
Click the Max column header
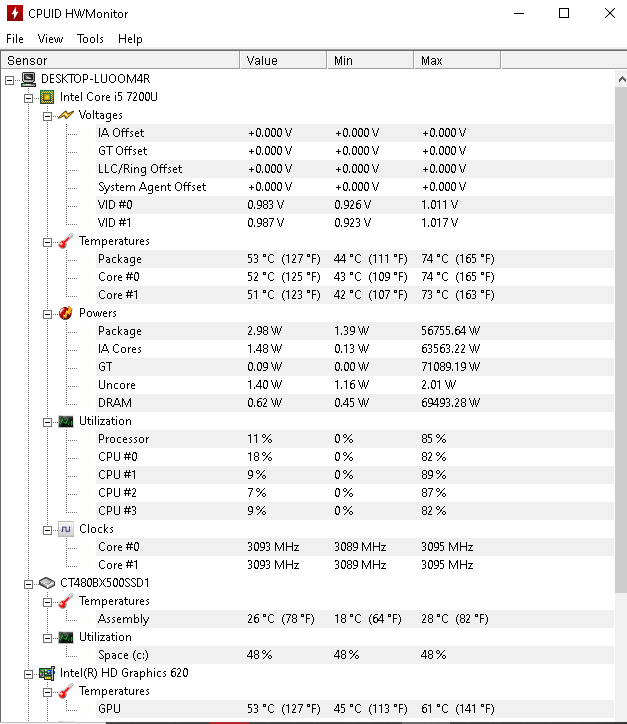457,60
